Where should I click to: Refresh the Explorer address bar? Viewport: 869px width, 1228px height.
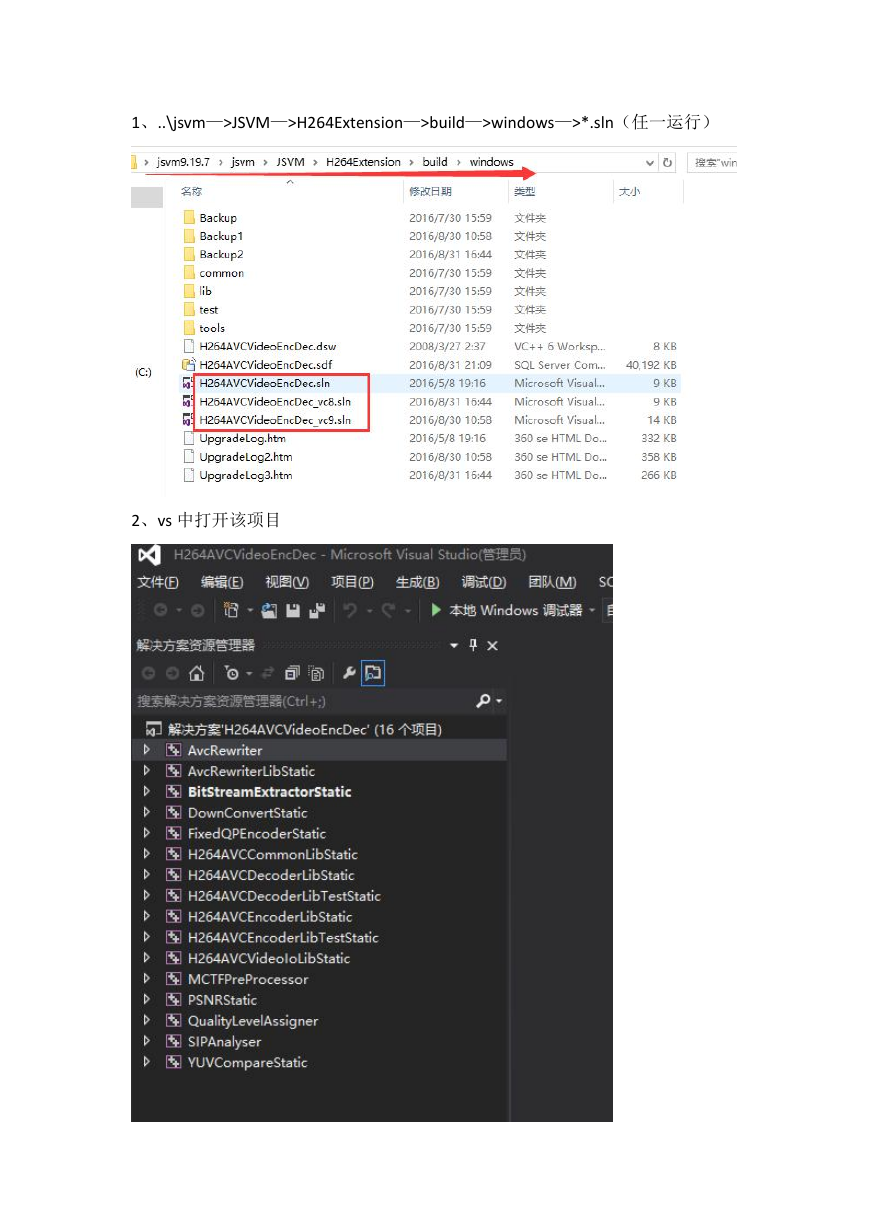[x=668, y=162]
